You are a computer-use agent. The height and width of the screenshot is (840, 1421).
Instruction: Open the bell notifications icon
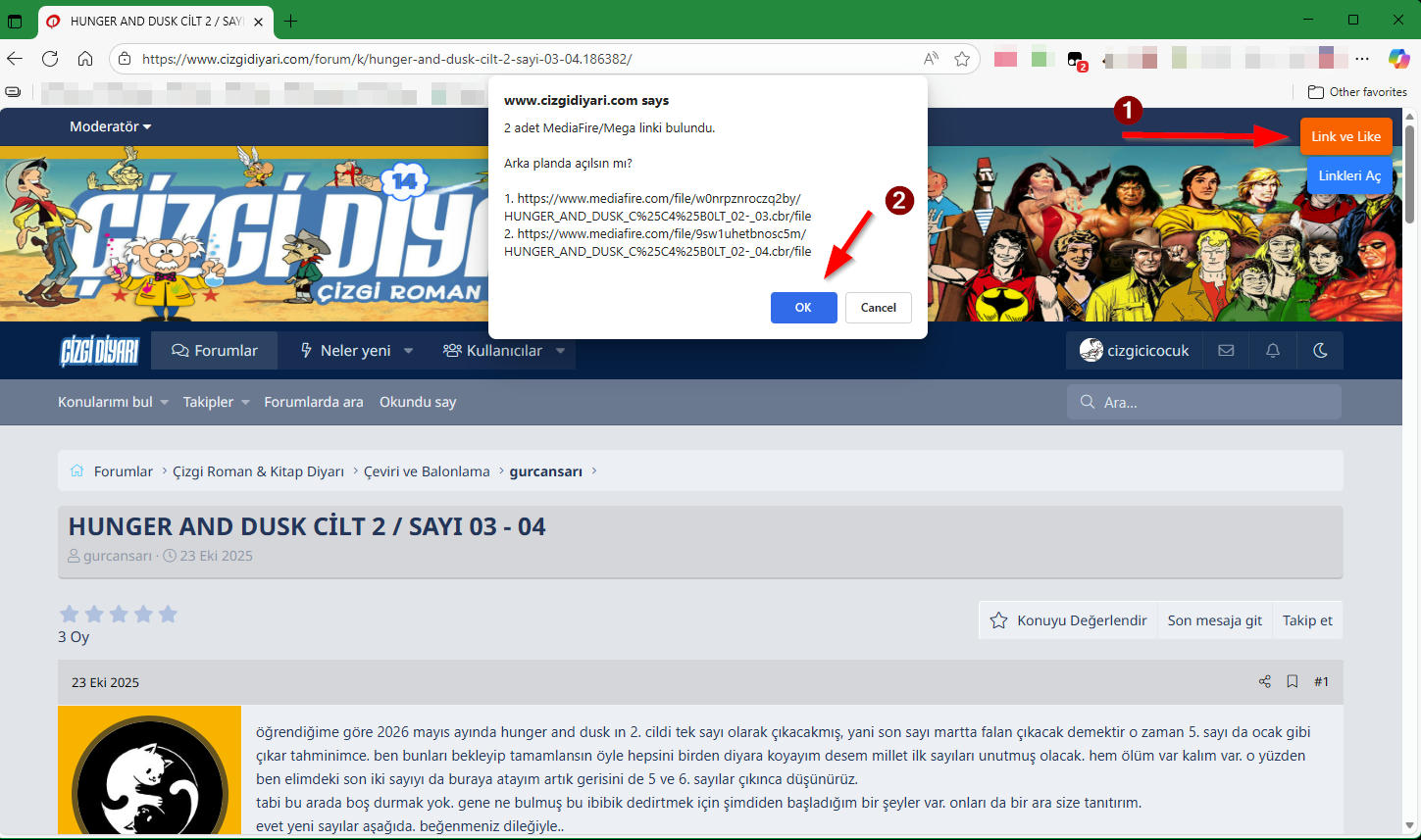(1273, 350)
